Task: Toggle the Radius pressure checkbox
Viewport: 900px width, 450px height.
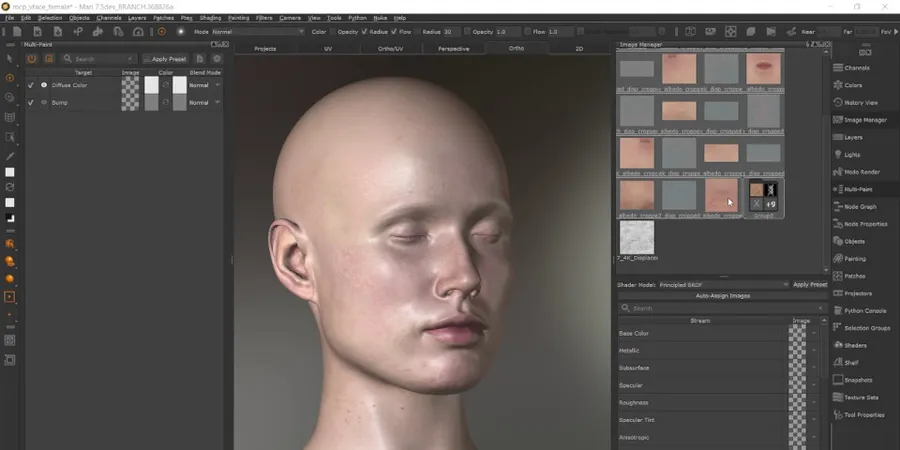Action: pos(366,32)
